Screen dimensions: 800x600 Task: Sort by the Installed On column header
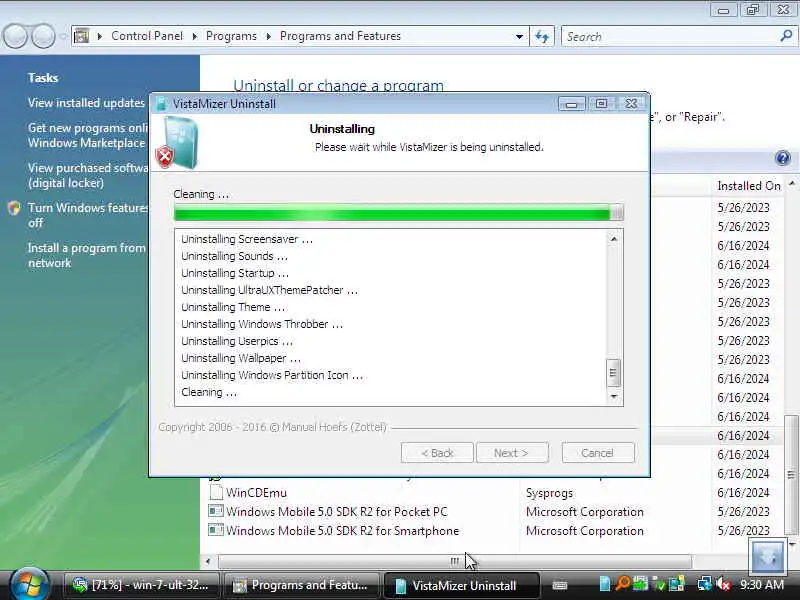[x=748, y=186]
